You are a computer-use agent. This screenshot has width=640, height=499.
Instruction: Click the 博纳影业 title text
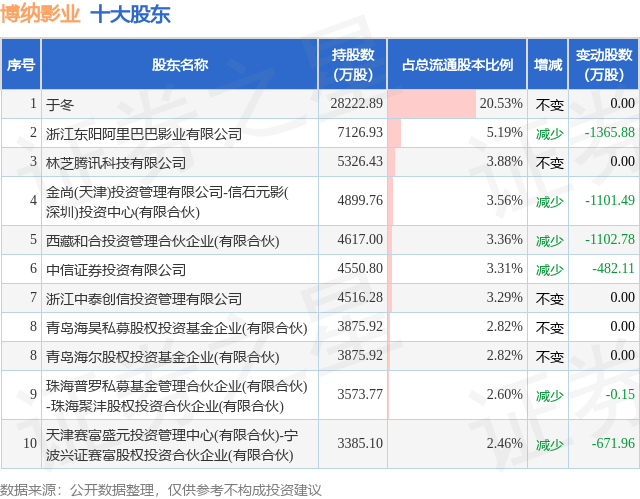[40, 14]
